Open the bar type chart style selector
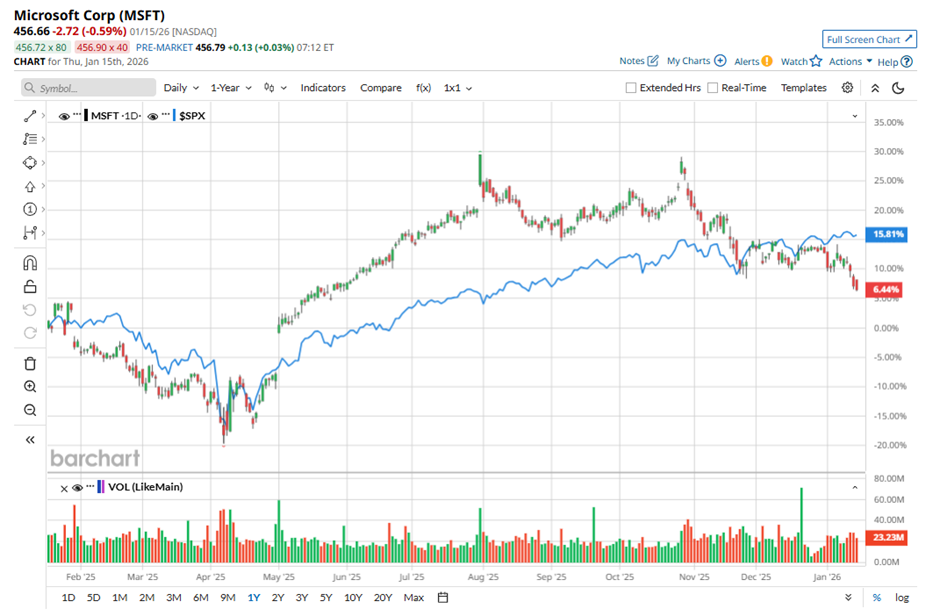 tap(275, 87)
